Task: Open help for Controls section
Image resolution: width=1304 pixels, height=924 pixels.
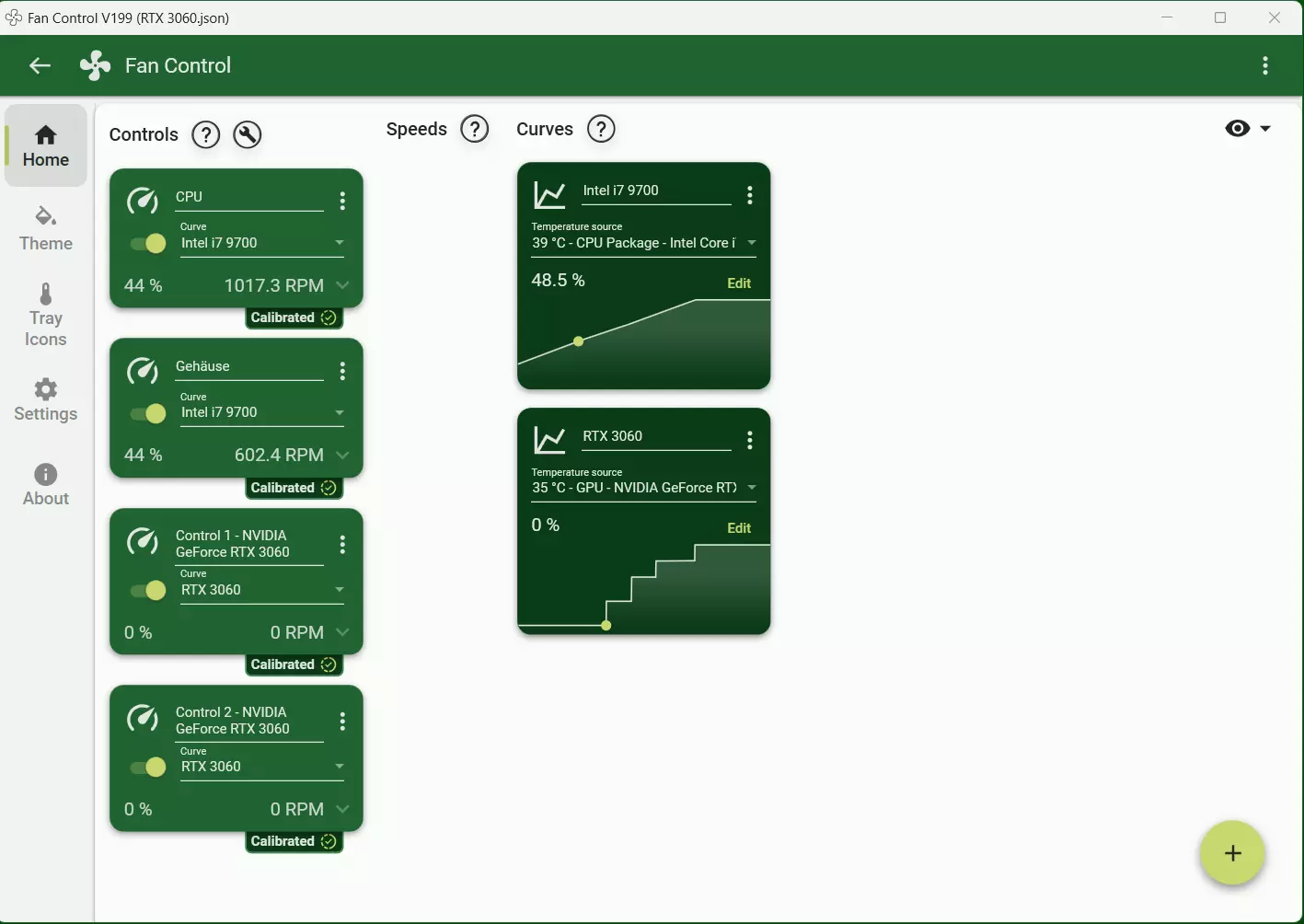Action: (x=205, y=134)
